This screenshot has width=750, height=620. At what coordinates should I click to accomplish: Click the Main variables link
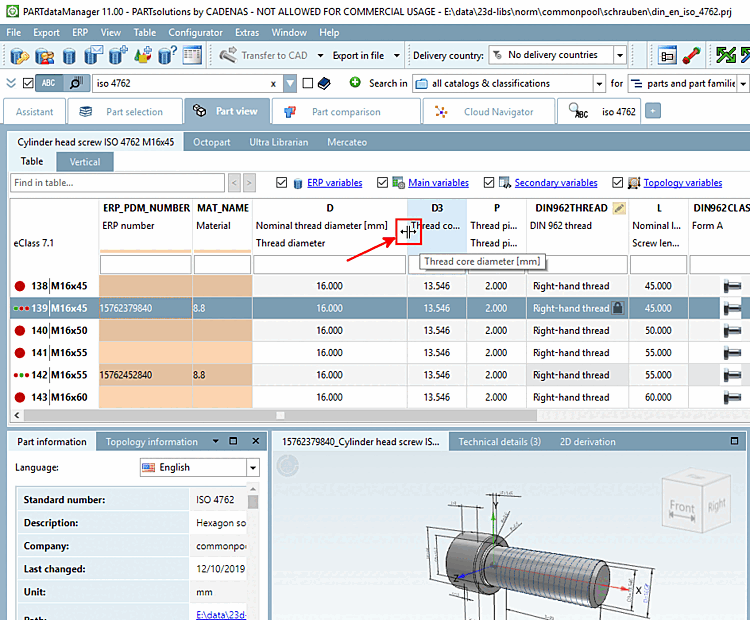point(438,183)
